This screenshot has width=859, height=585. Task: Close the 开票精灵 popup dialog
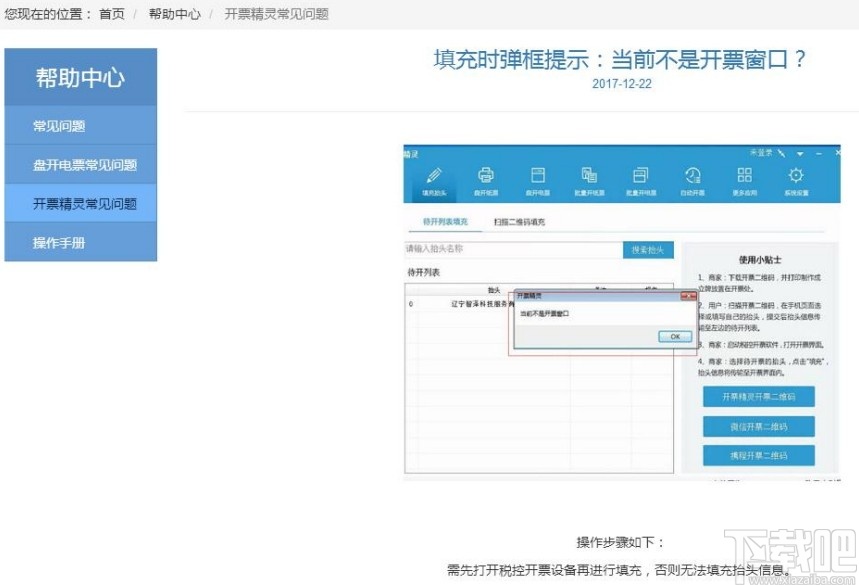pyautogui.click(x=689, y=296)
